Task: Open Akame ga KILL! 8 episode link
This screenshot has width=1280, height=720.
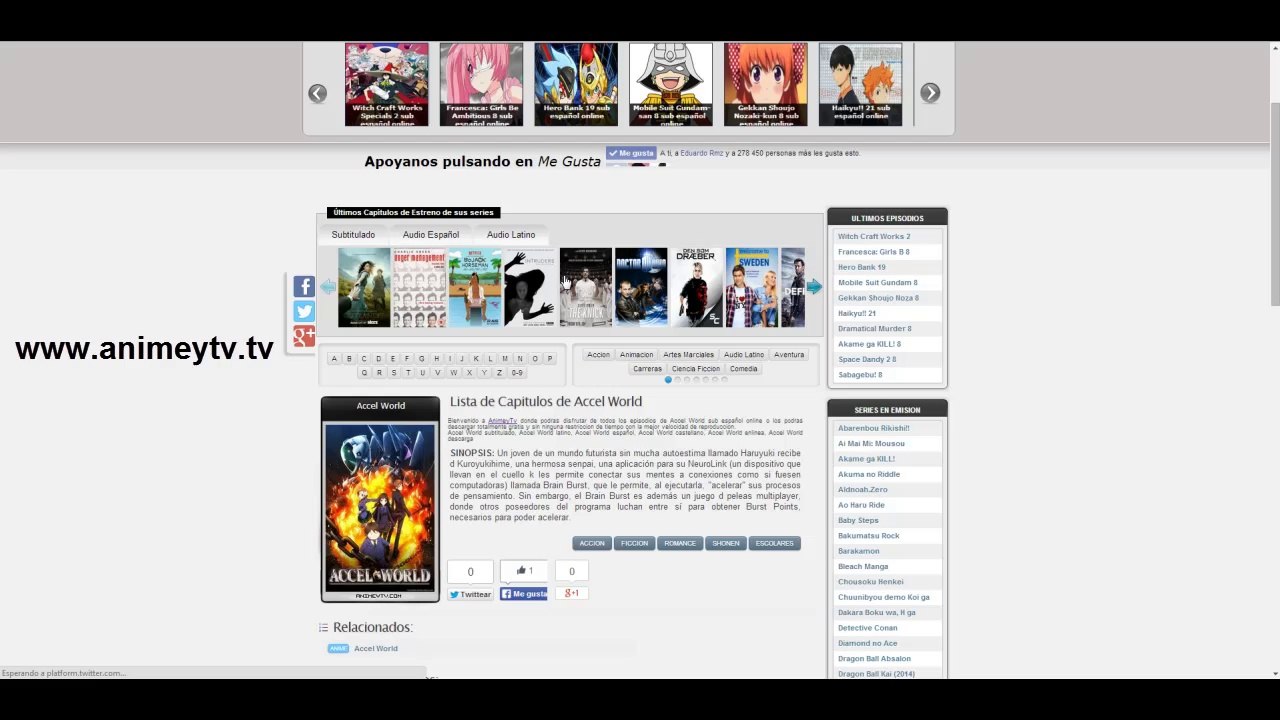Action: [870, 344]
